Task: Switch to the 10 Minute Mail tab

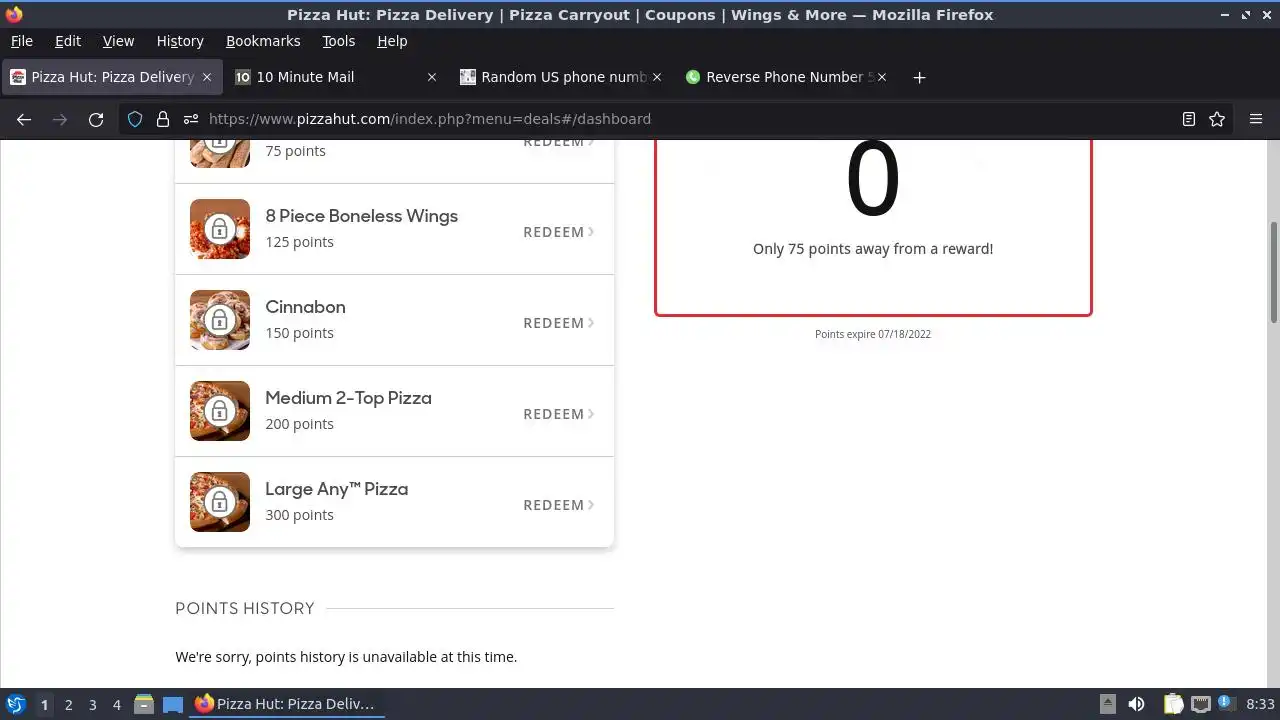Action: coord(337,77)
